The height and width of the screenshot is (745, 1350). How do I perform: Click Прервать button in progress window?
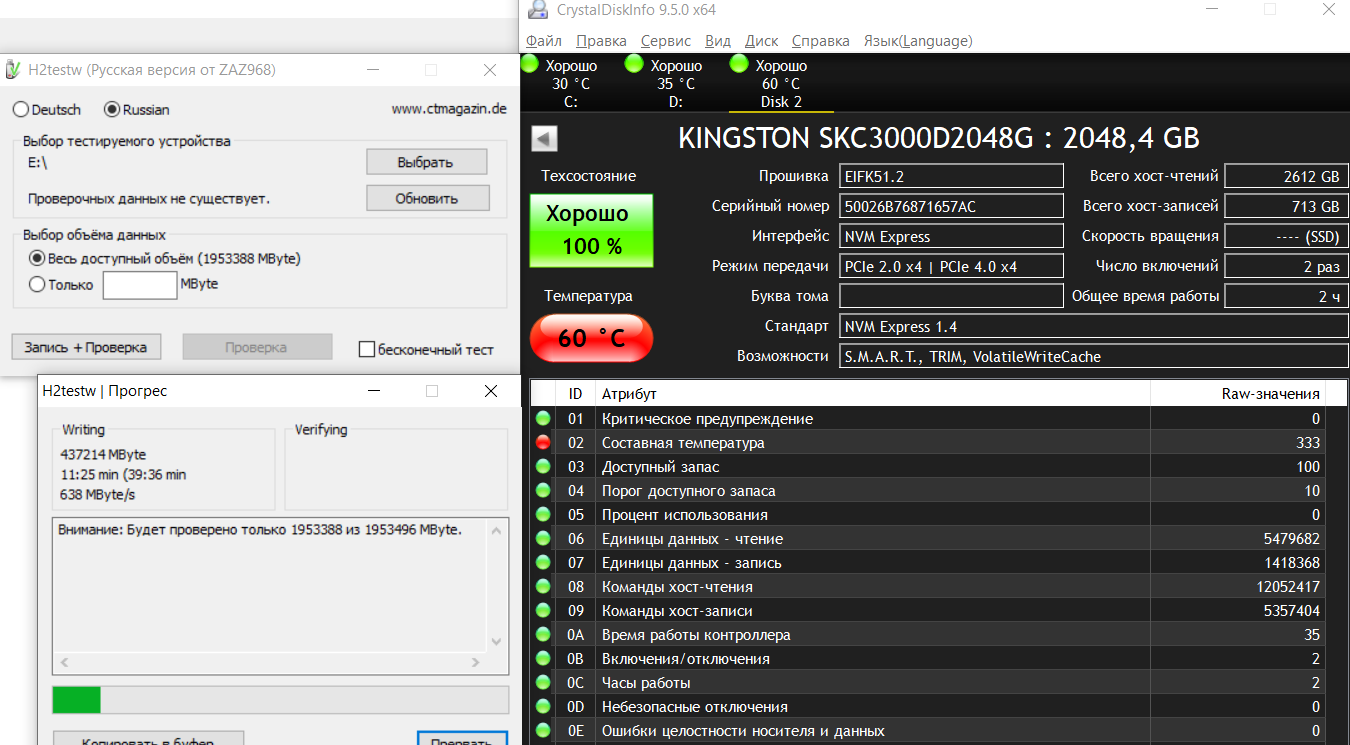click(461, 738)
